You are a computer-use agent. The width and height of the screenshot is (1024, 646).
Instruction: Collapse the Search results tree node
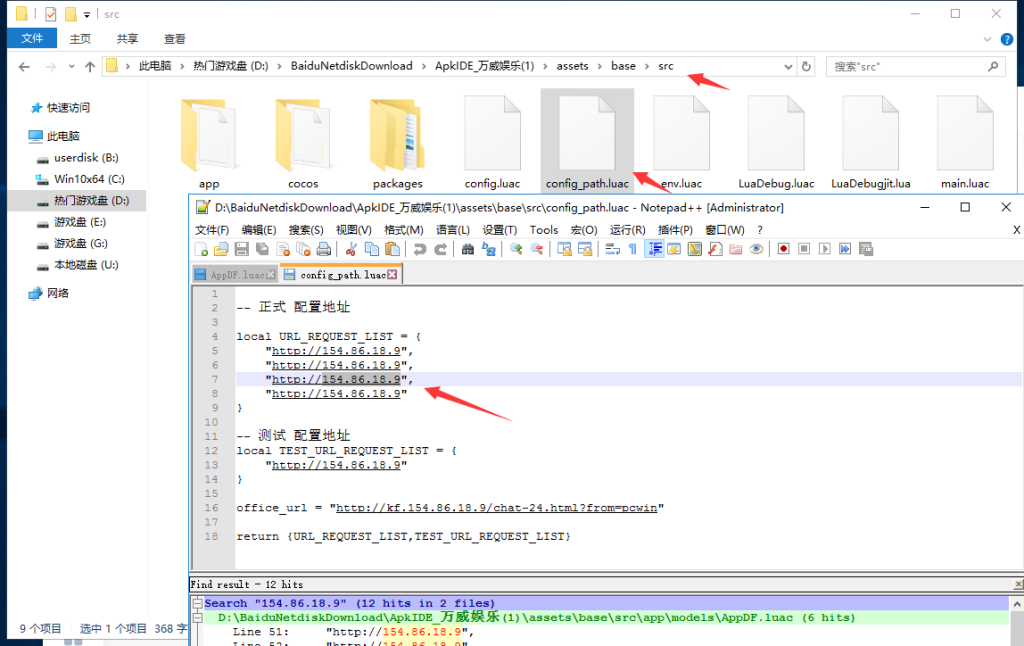[x=197, y=603]
